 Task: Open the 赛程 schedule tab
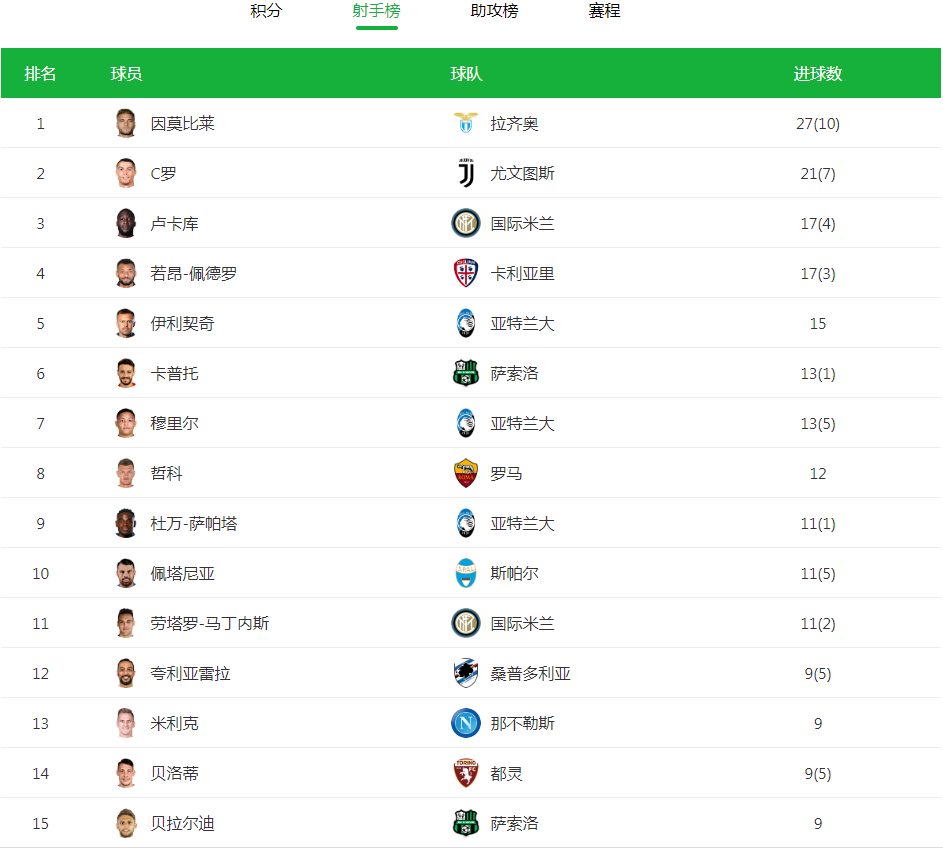[604, 11]
